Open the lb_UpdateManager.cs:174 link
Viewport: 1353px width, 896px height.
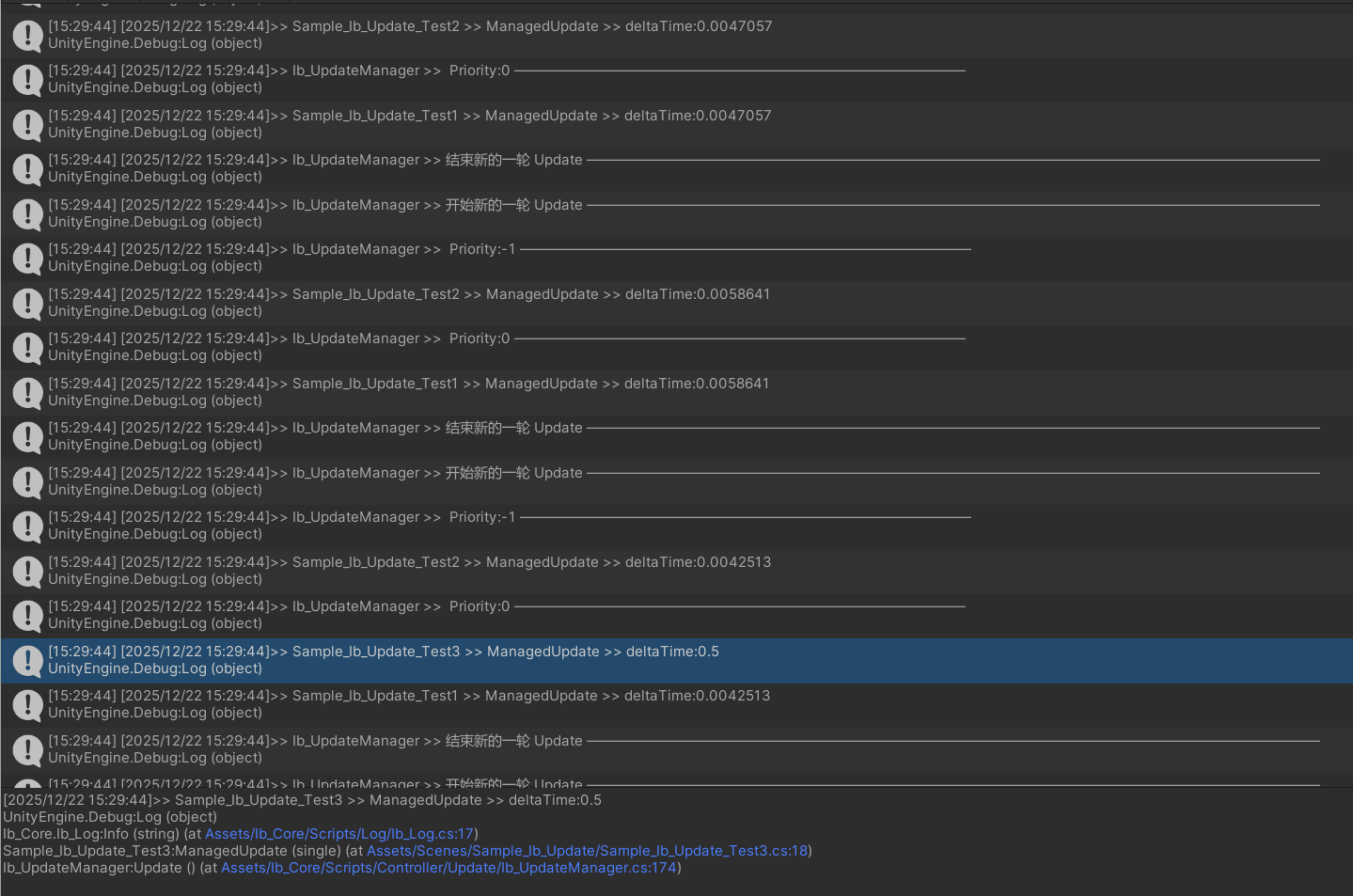click(448, 867)
